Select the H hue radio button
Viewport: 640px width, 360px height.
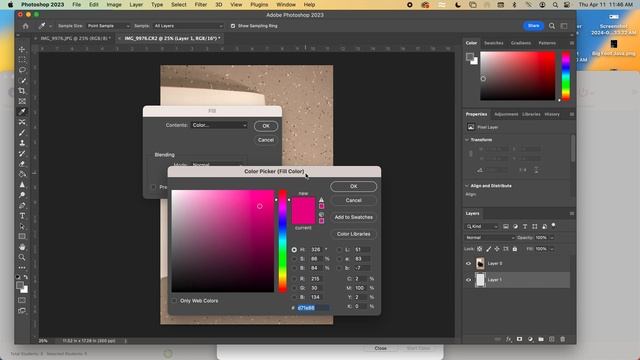(x=294, y=249)
